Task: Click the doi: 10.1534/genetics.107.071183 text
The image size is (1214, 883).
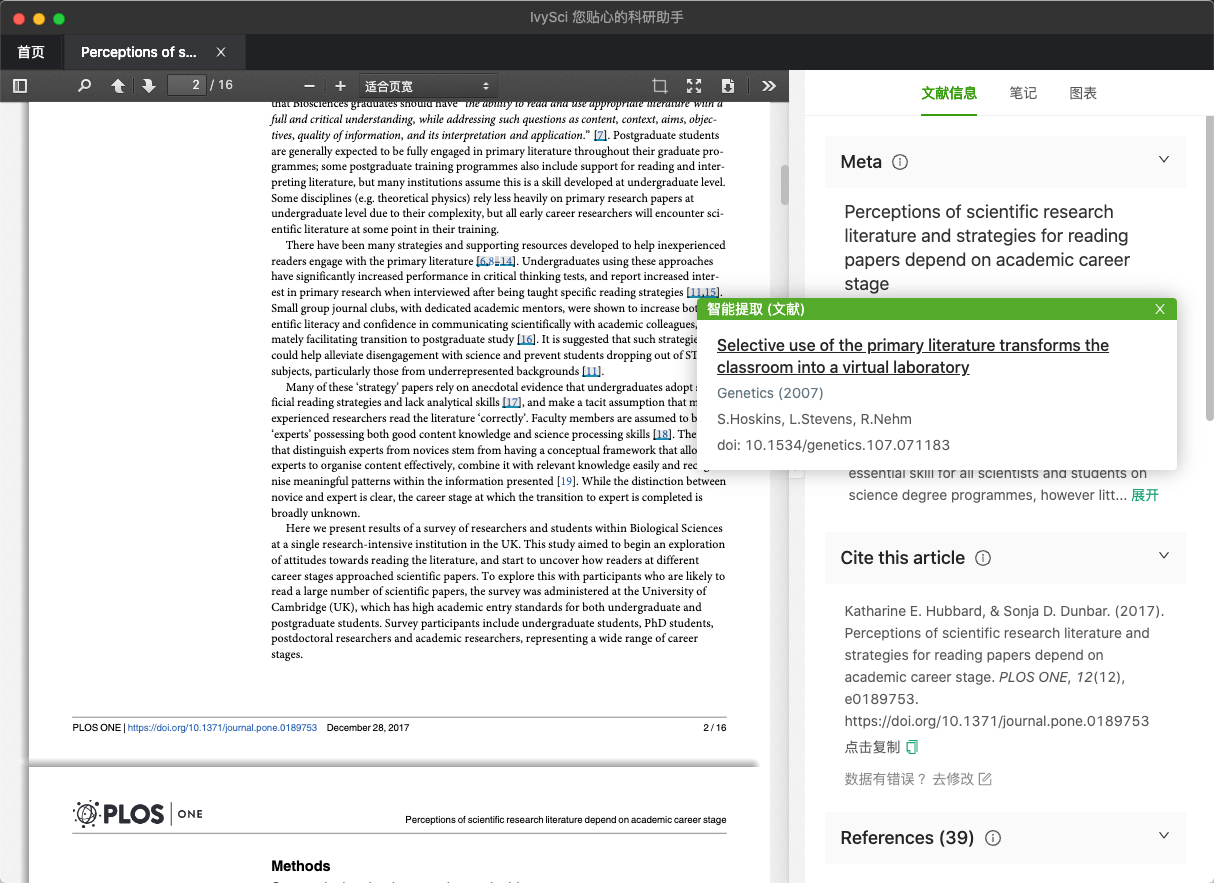Action: point(833,445)
